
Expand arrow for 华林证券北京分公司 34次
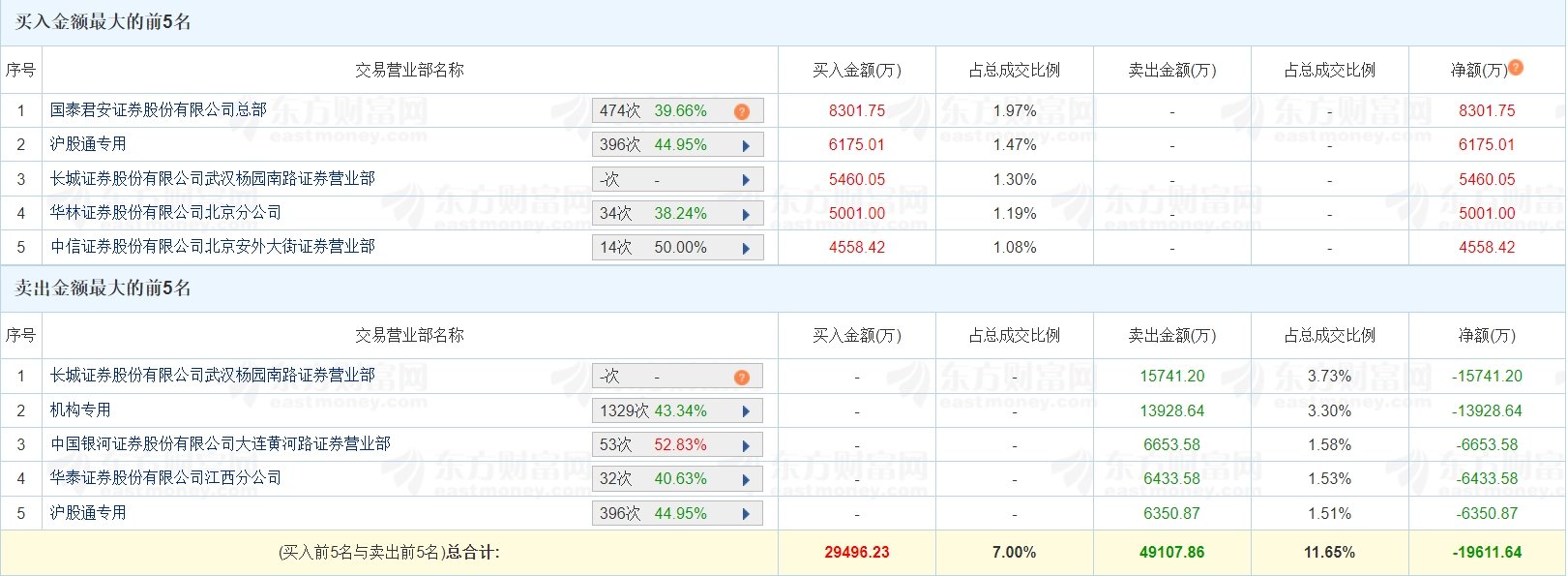click(x=746, y=215)
